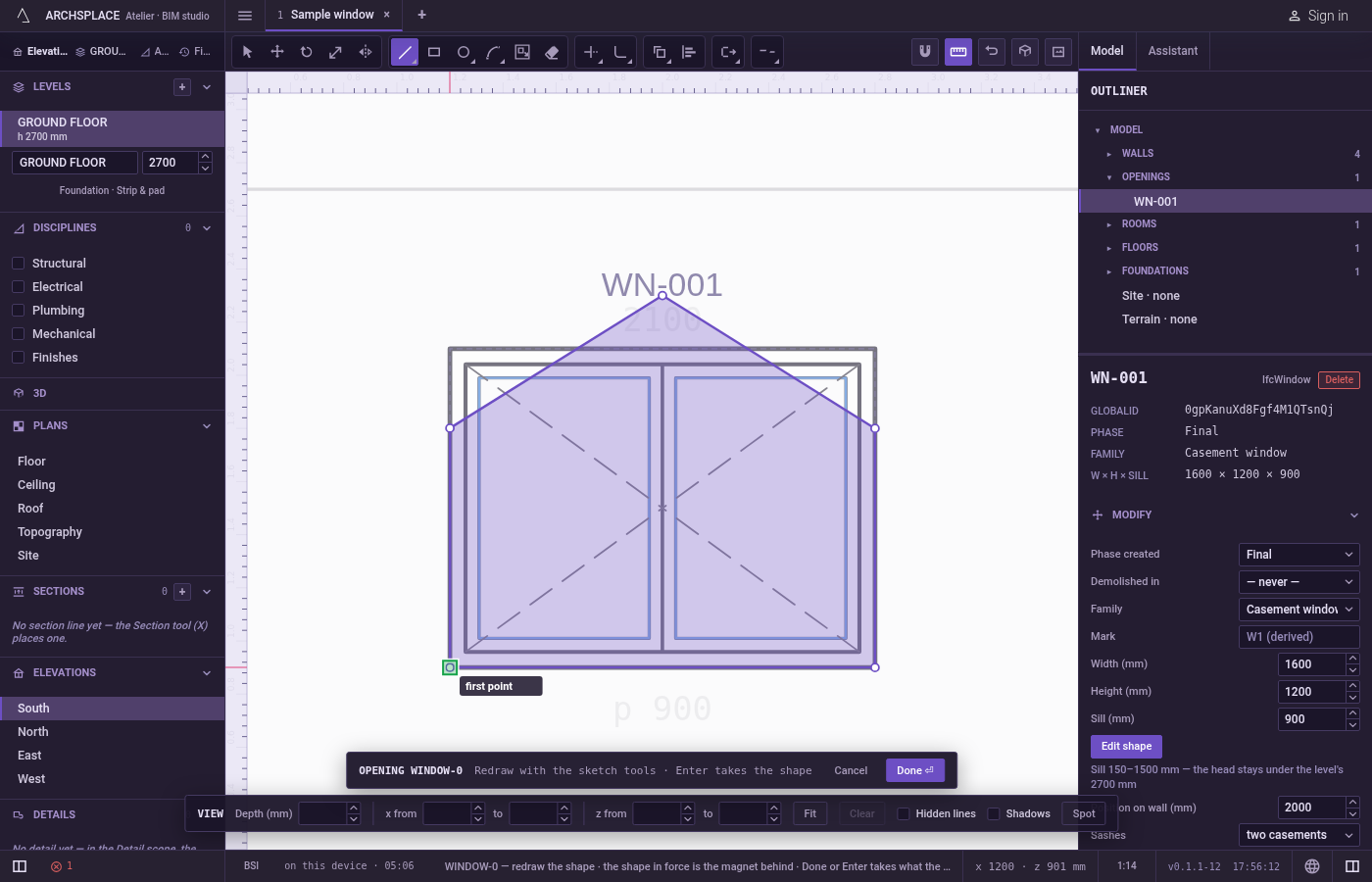Click the Undo arrow icon
This screenshot has height=882, width=1372.
coord(992,52)
